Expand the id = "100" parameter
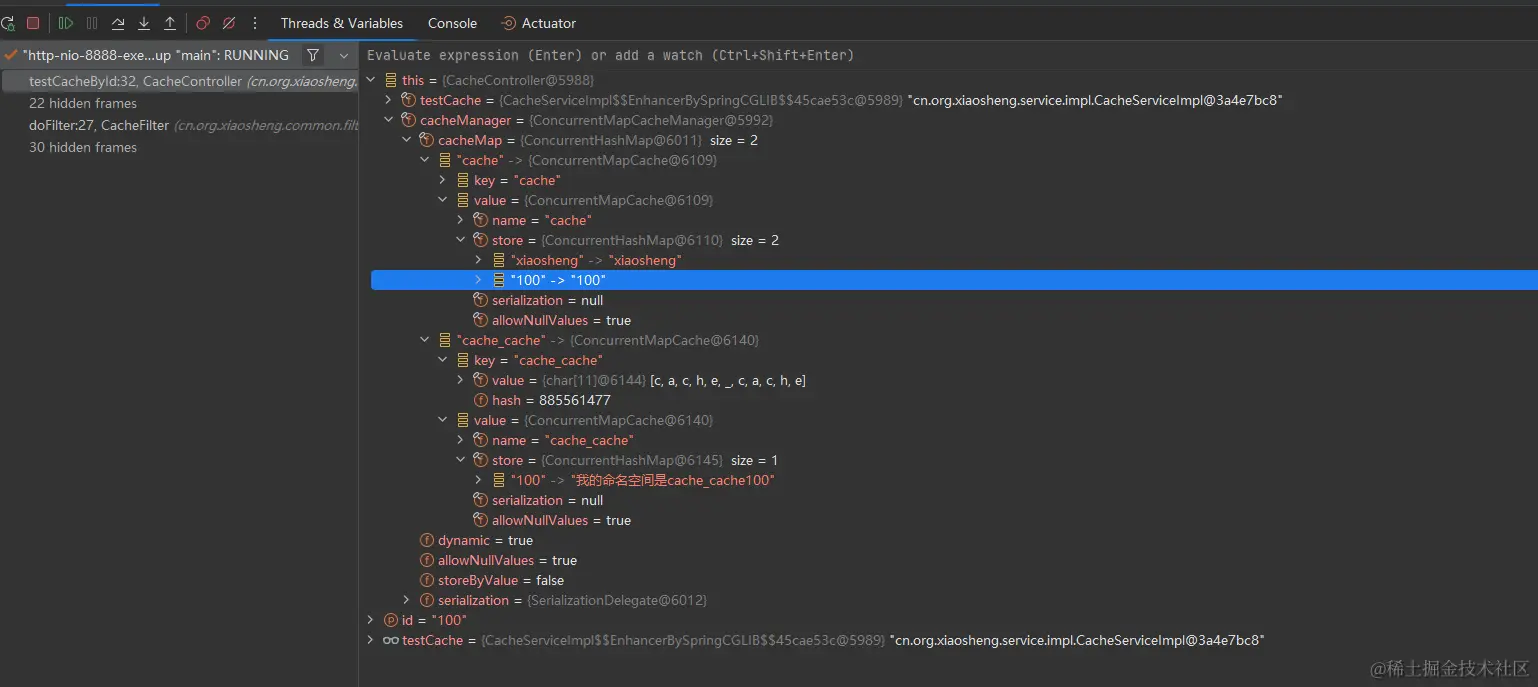This screenshot has width=1538, height=687. (x=371, y=620)
